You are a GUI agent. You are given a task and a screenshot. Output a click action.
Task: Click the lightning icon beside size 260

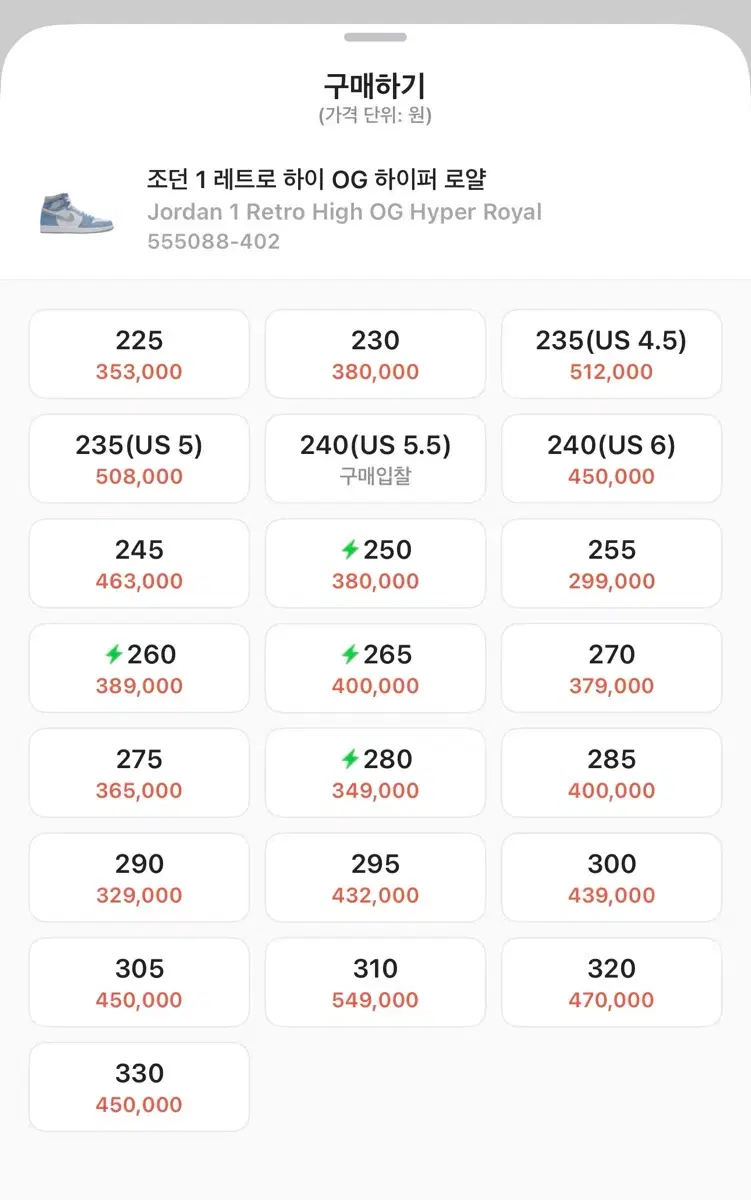tap(114, 655)
